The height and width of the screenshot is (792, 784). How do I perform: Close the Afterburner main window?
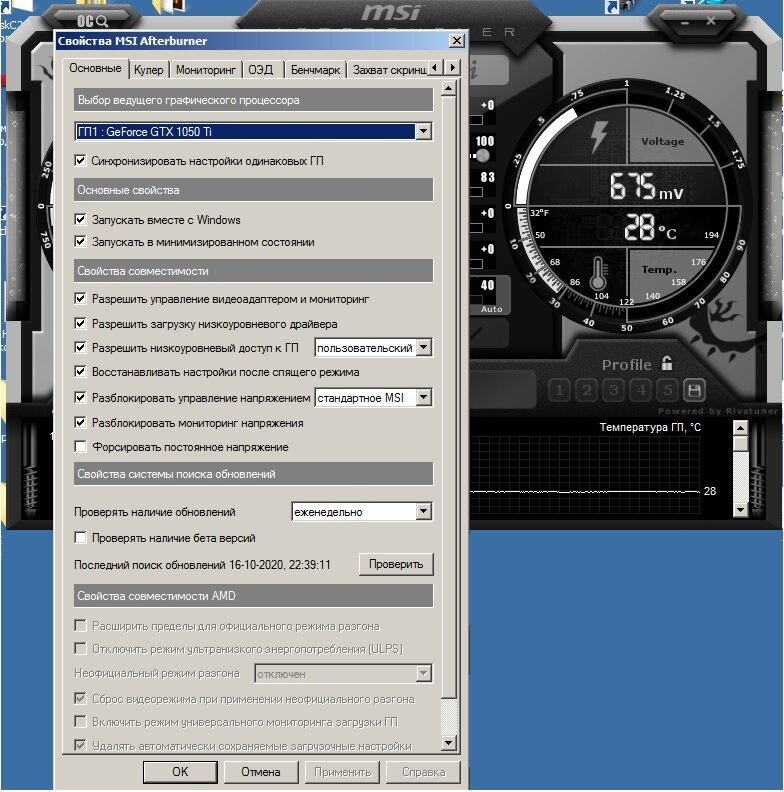(711, 21)
